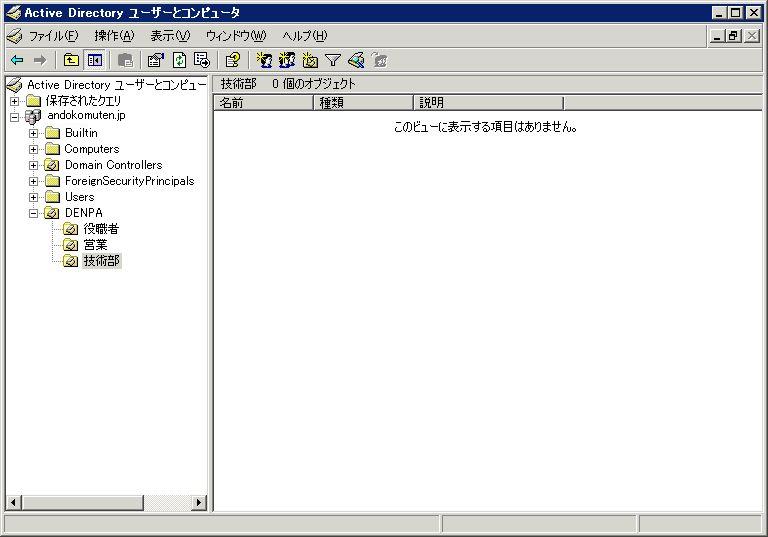This screenshot has height=537, width=768.
Task: Click the tree pane horizontal scrollbar thumb
Action: pos(82,502)
